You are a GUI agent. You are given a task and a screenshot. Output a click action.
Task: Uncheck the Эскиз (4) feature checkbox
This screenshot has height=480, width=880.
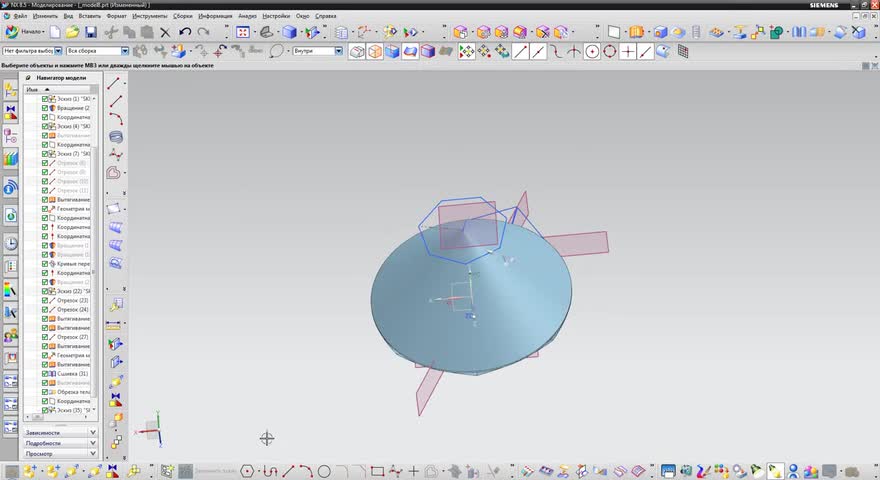(x=45, y=126)
